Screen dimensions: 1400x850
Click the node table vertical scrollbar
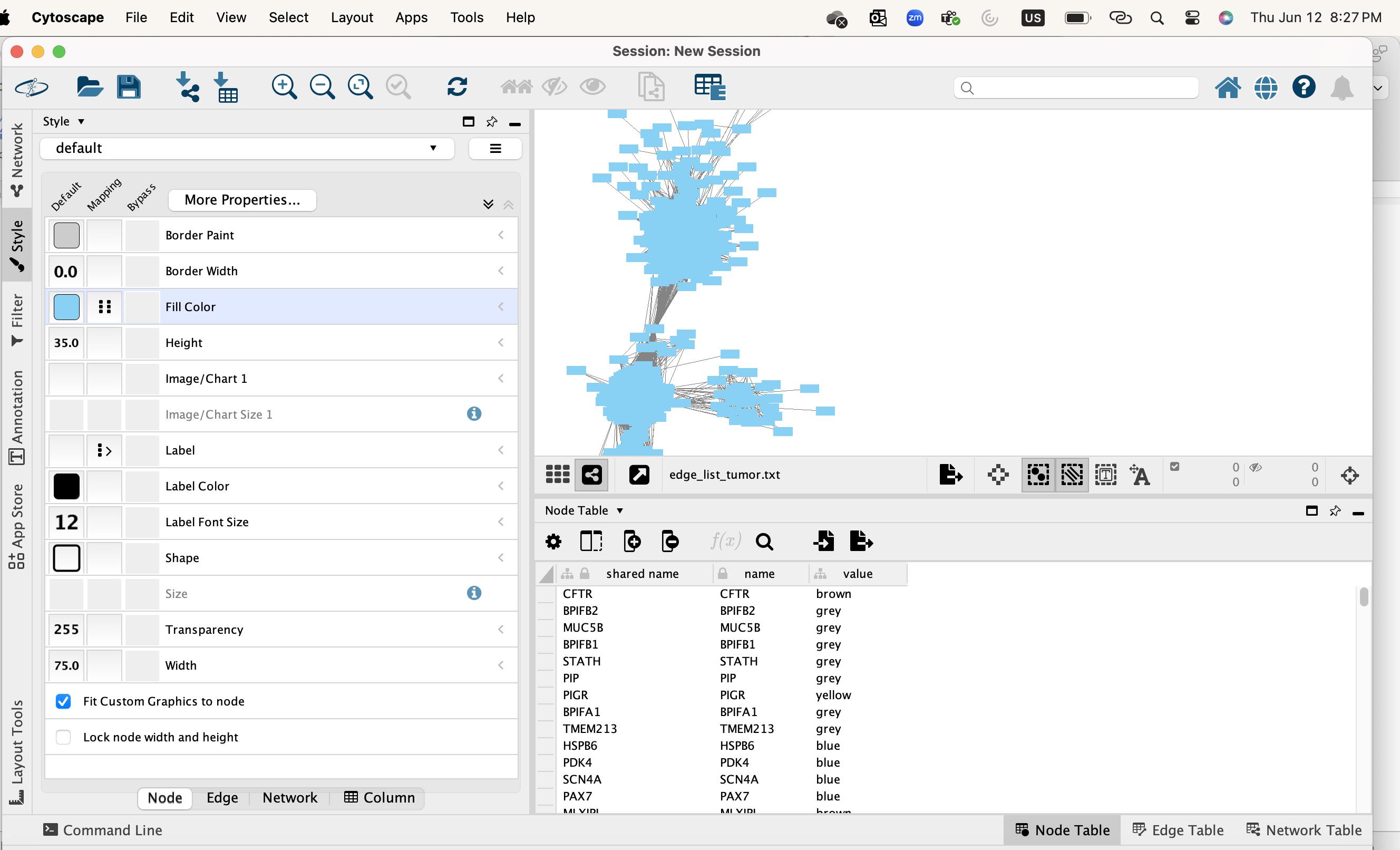tap(1364, 597)
